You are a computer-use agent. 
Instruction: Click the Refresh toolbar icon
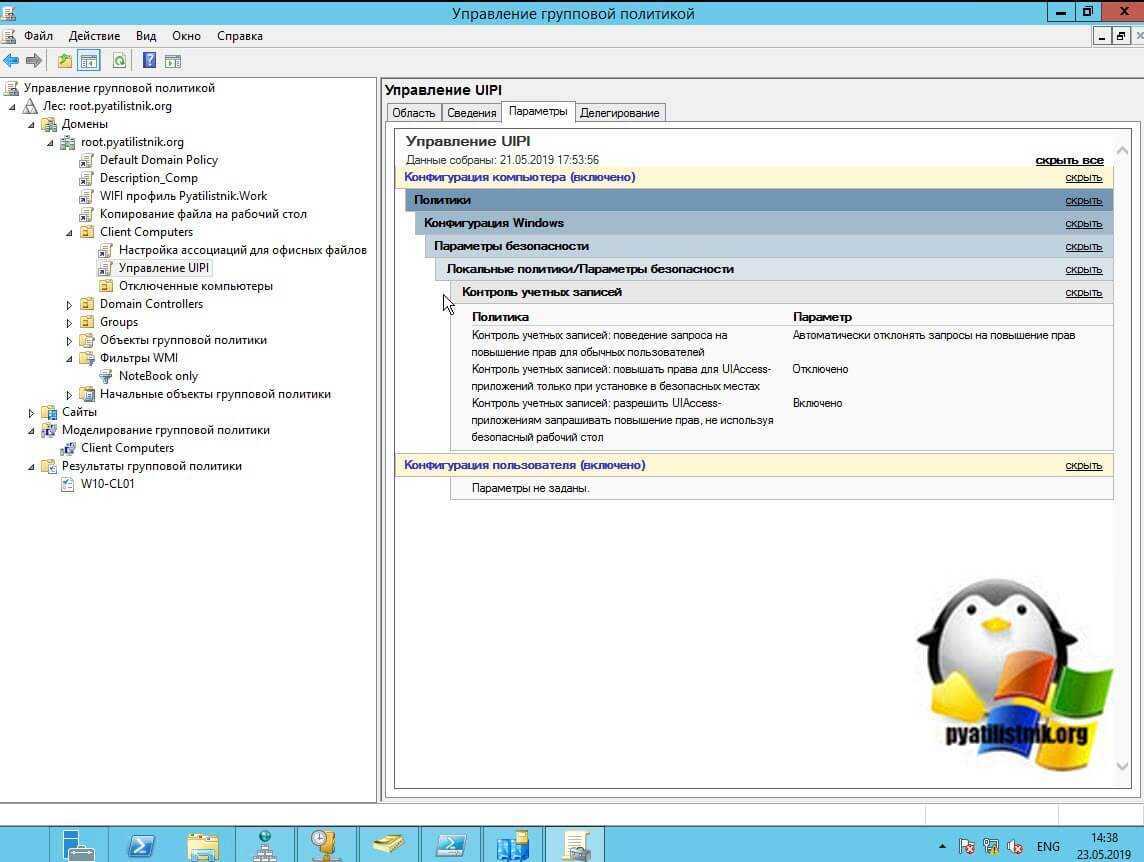click(x=119, y=61)
